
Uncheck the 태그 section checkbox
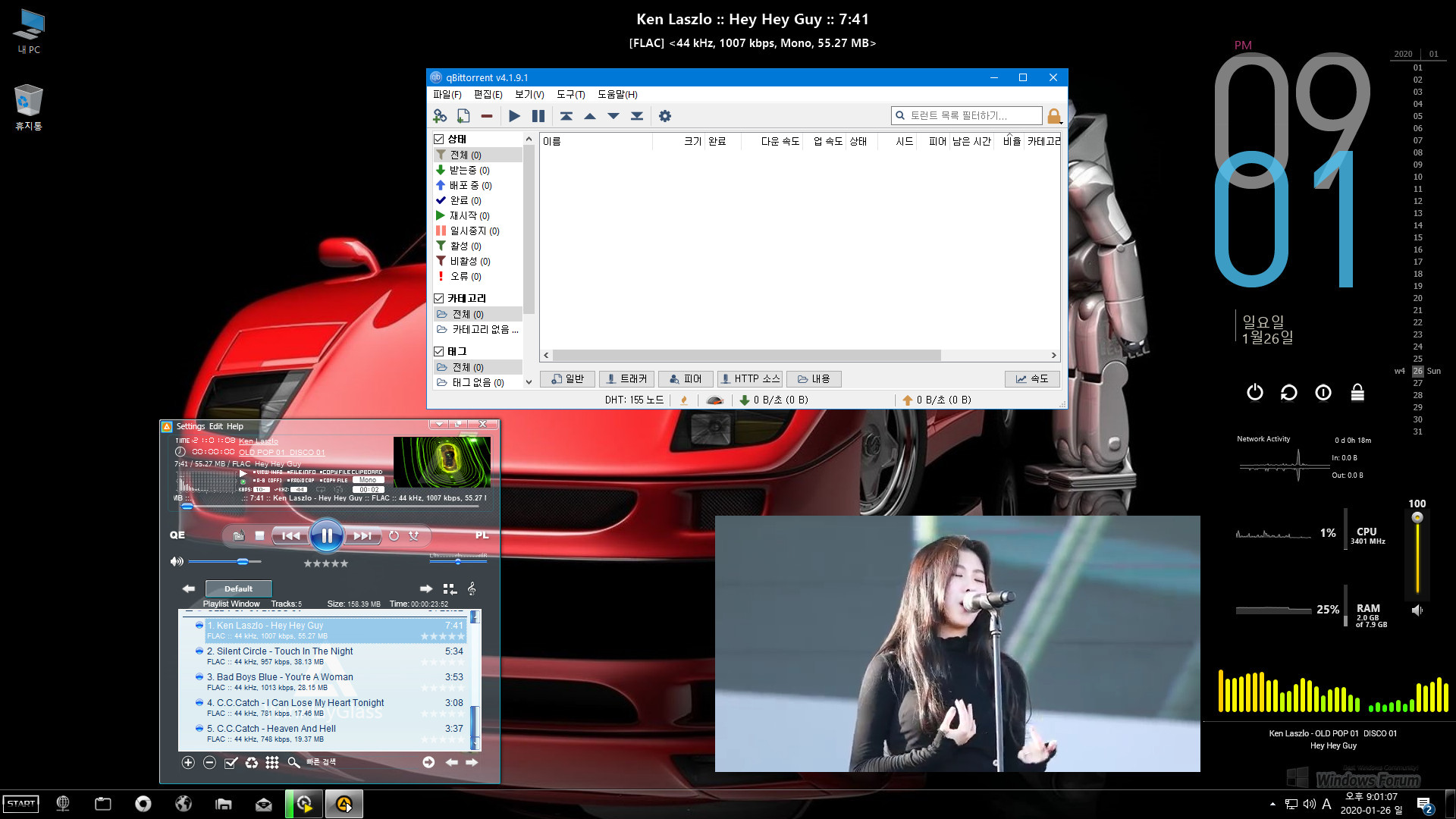(x=438, y=351)
